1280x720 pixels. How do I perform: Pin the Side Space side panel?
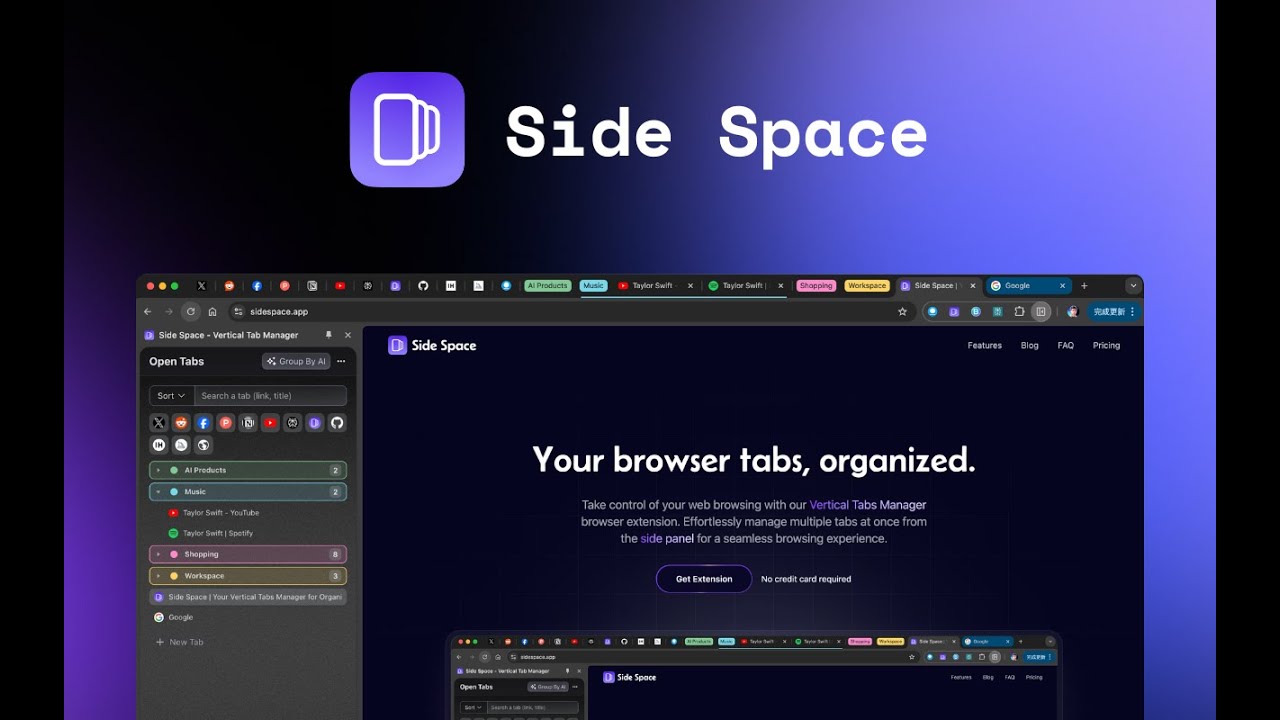tap(328, 335)
